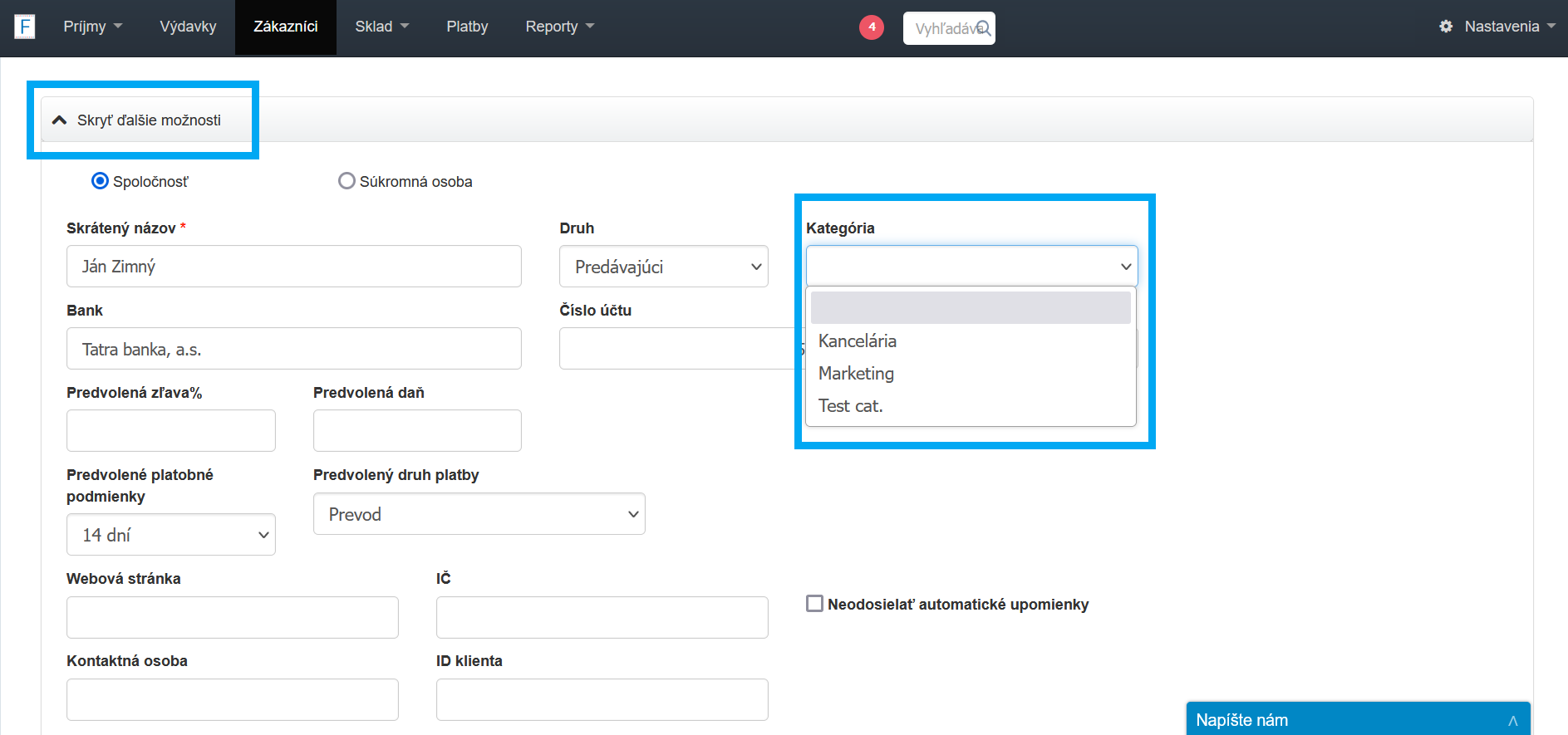Click the Skrátený názov input field
The image size is (1568, 735).
[293, 267]
